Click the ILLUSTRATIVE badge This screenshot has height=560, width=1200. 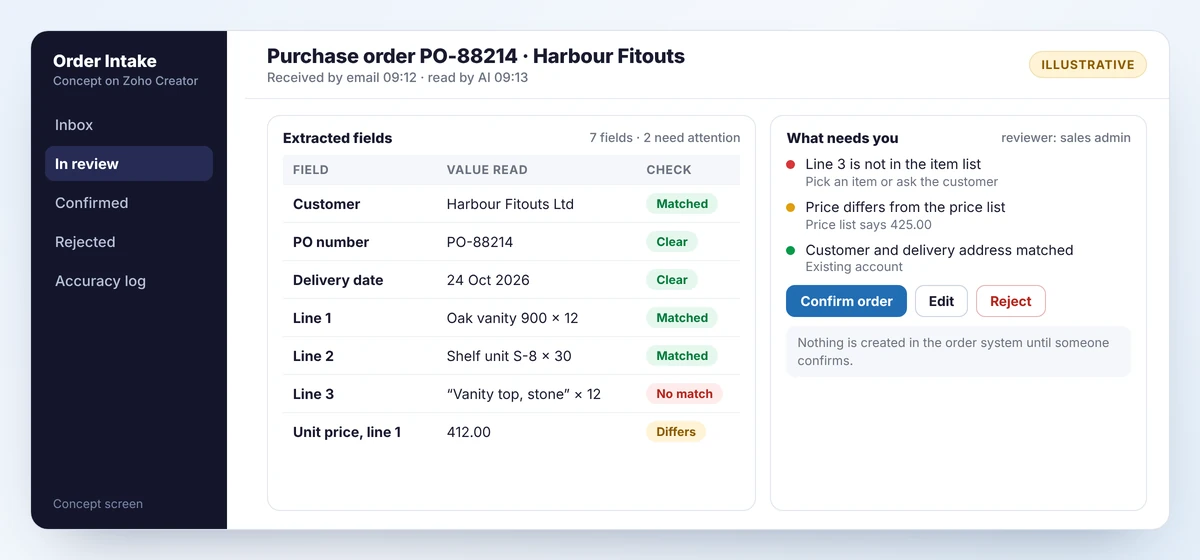(1088, 65)
